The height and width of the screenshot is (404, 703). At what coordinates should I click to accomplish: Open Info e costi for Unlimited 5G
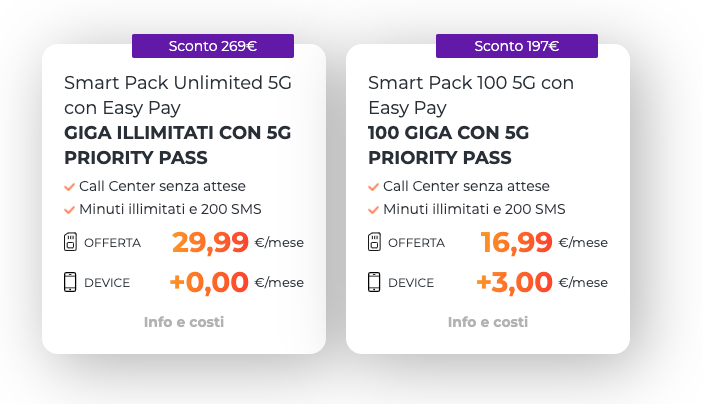(184, 322)
